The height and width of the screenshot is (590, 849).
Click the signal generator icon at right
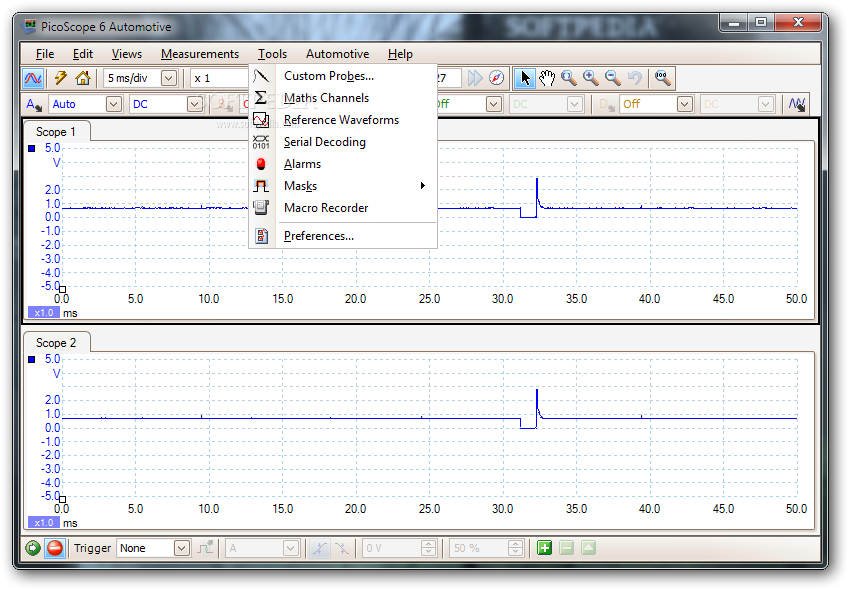pos(796,104)
